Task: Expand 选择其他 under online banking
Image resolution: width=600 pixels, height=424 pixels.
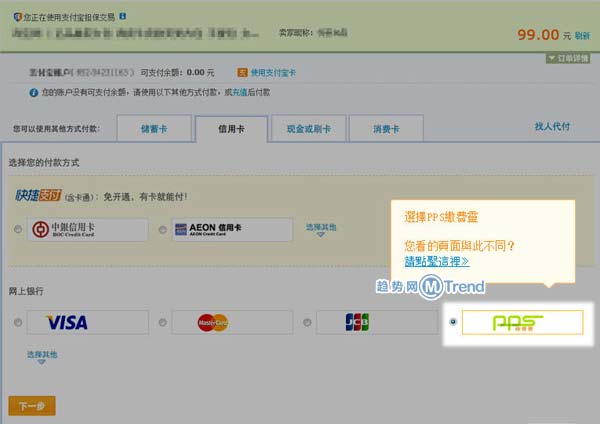Action: (42, 355)
